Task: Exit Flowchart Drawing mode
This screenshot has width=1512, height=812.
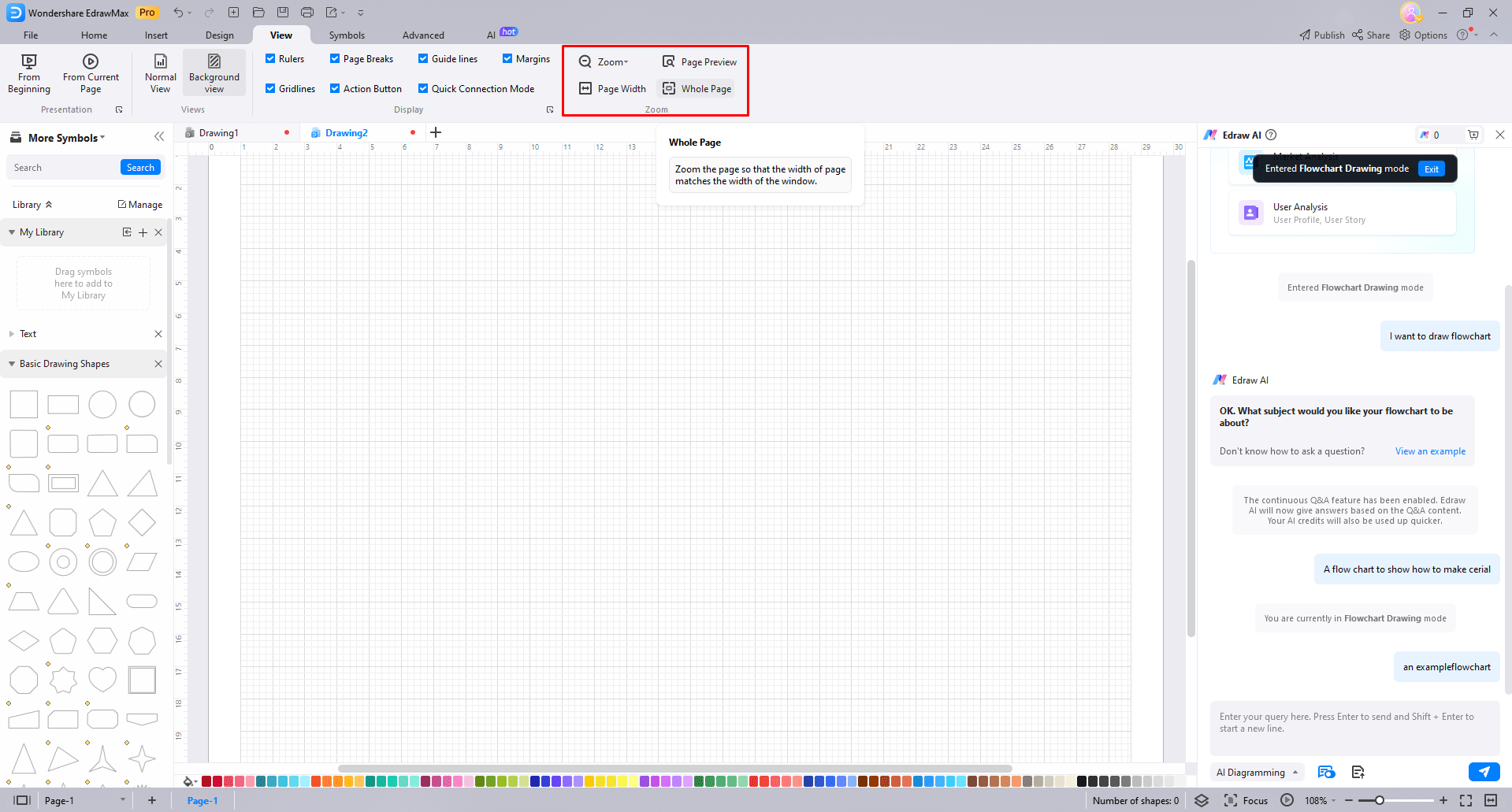Action: coord(1431,169)
